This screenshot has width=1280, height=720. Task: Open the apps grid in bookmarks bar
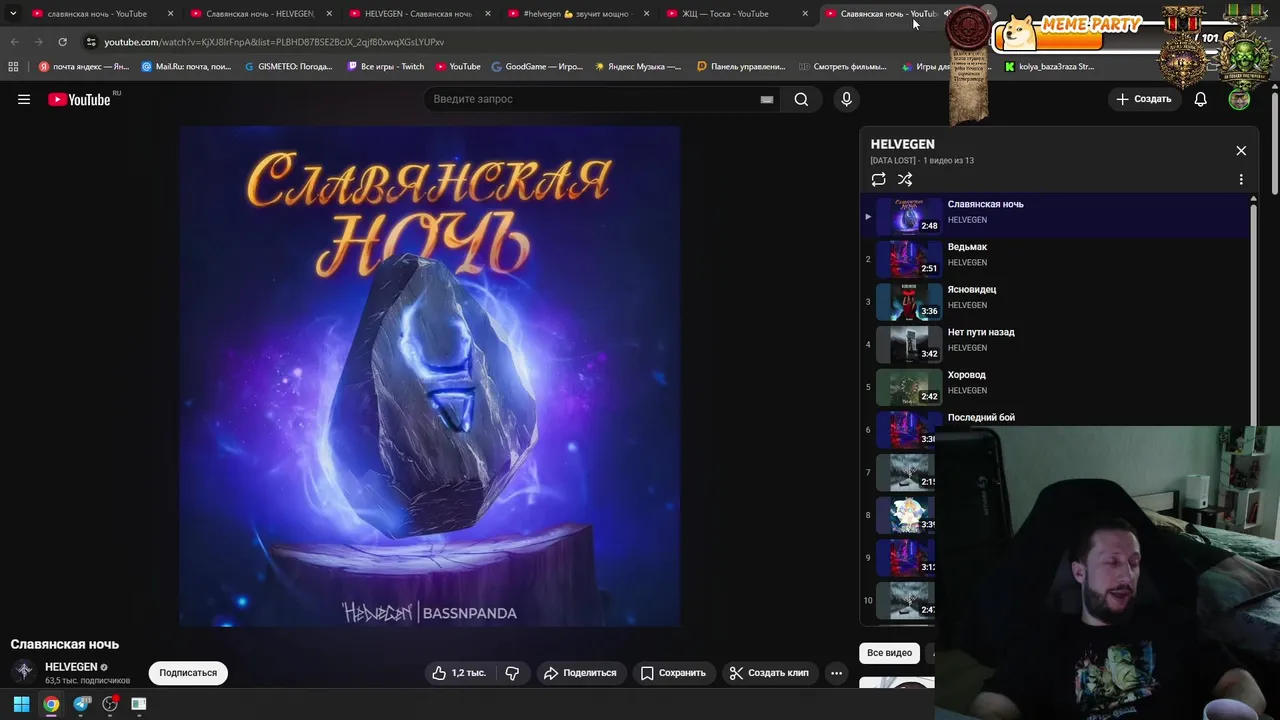(x=13, y=67)
